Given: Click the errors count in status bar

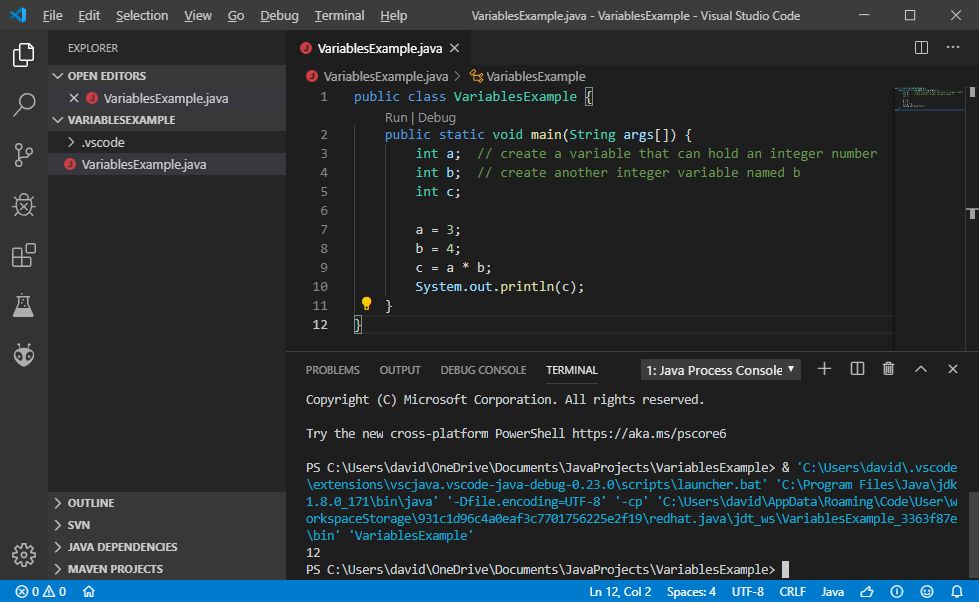Looking at the screenshot, I should [x=27, y=591].
